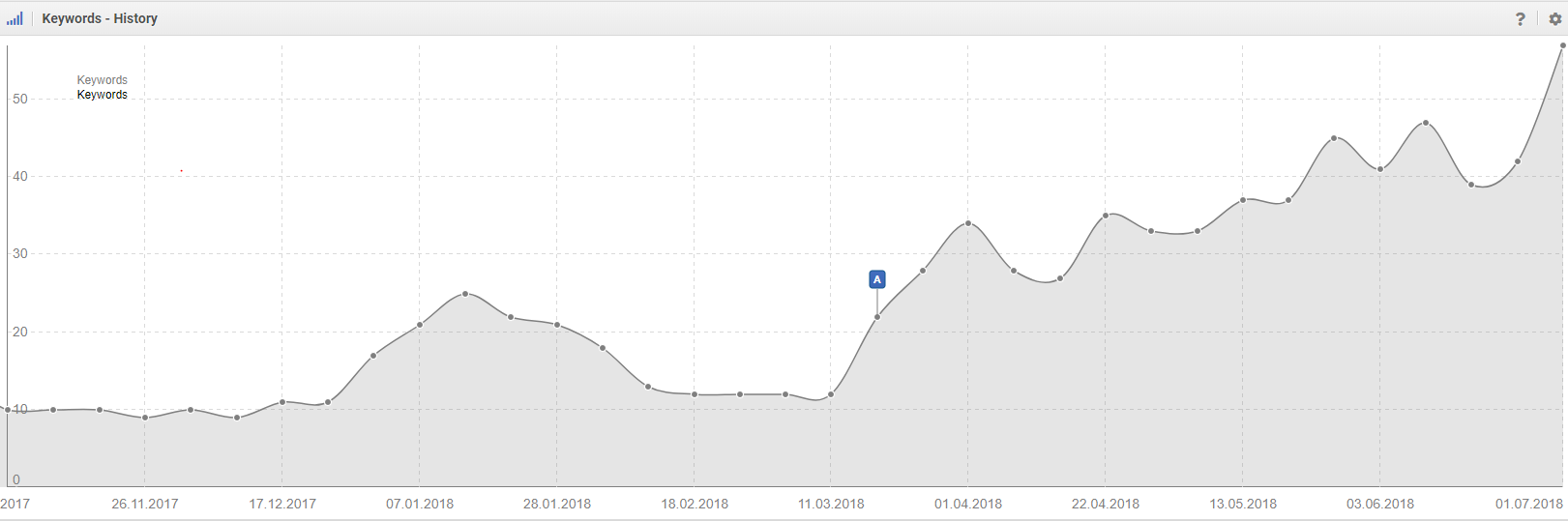Click the 26.11.2017 date axis label

[145, 504]
